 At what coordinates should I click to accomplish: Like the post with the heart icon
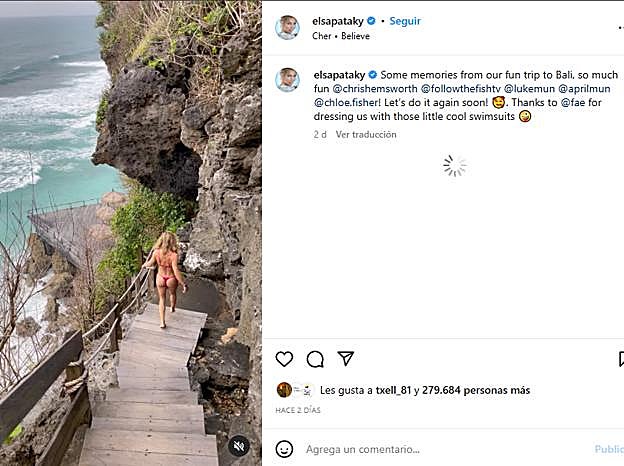tap(284, 359)
